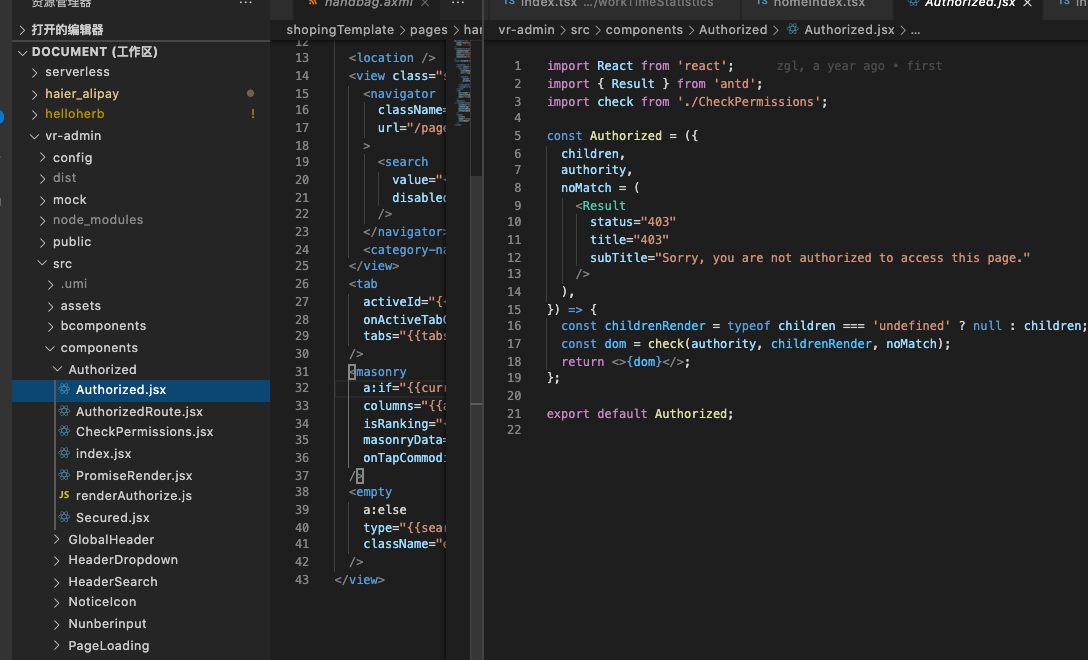Image resolution: width=1088 pixels, height=660 pixels.
Task: Click the React icon beside AuthorizedRoute.jsx
Action: pyautogui.click(x=65, y=412)
